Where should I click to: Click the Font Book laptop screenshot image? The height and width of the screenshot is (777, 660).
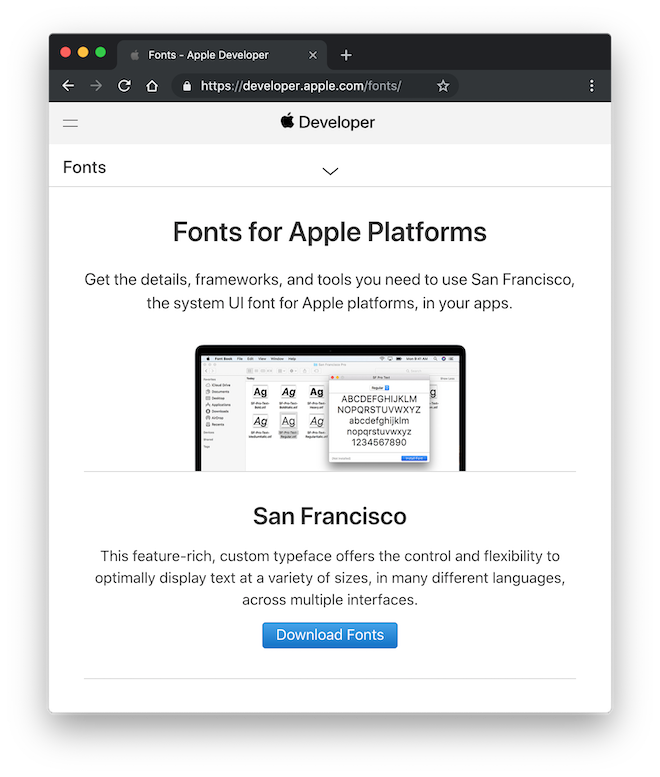coord(330,408)
